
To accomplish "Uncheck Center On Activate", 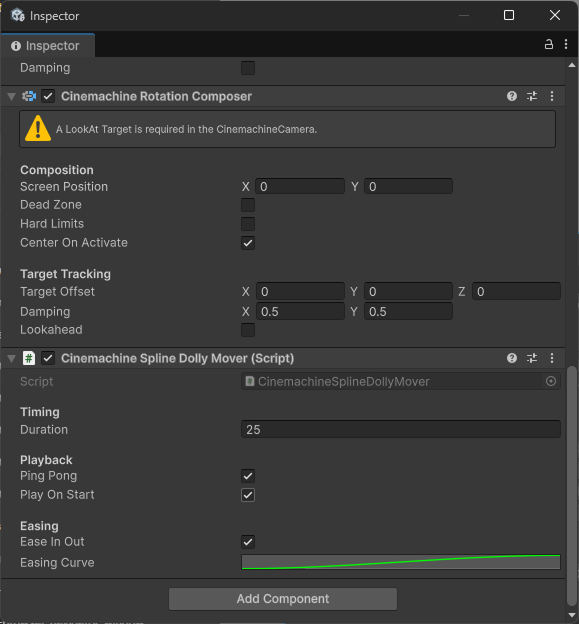I will [248, 243].
